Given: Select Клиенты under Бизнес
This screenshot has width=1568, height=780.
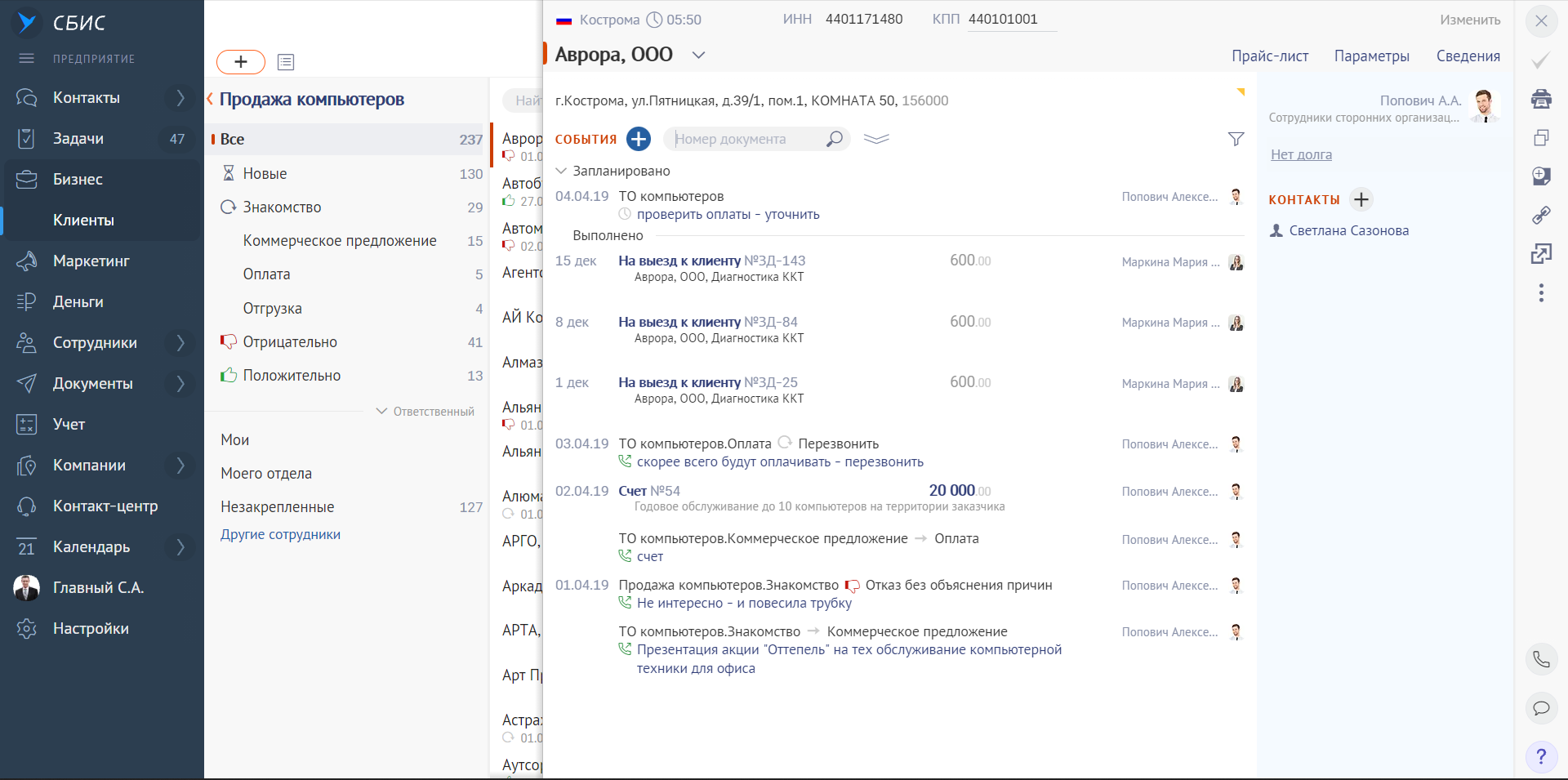Looking at the screenshot, I should tap(83, 221).
